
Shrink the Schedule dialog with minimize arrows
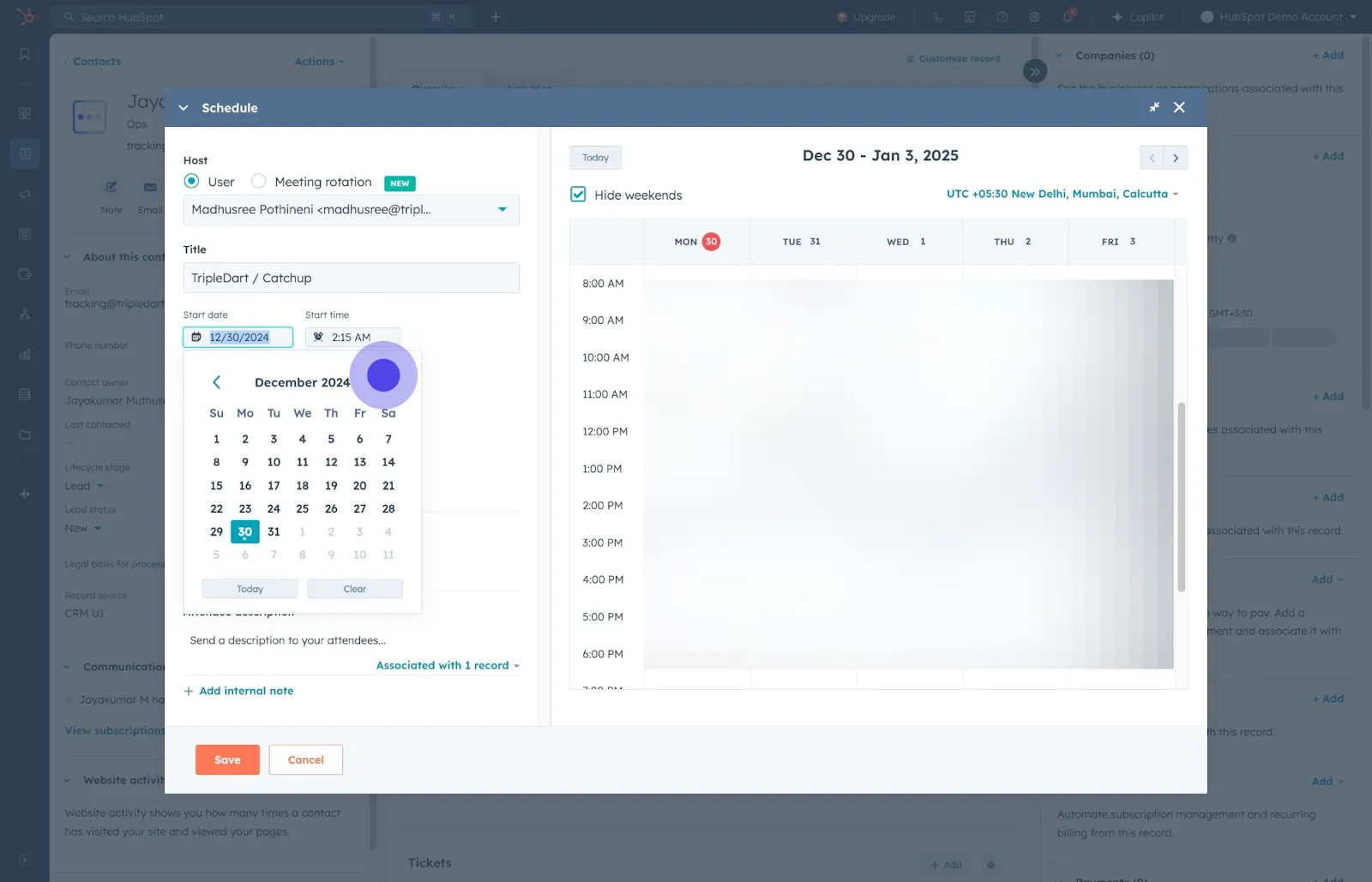click(1154, 107)
